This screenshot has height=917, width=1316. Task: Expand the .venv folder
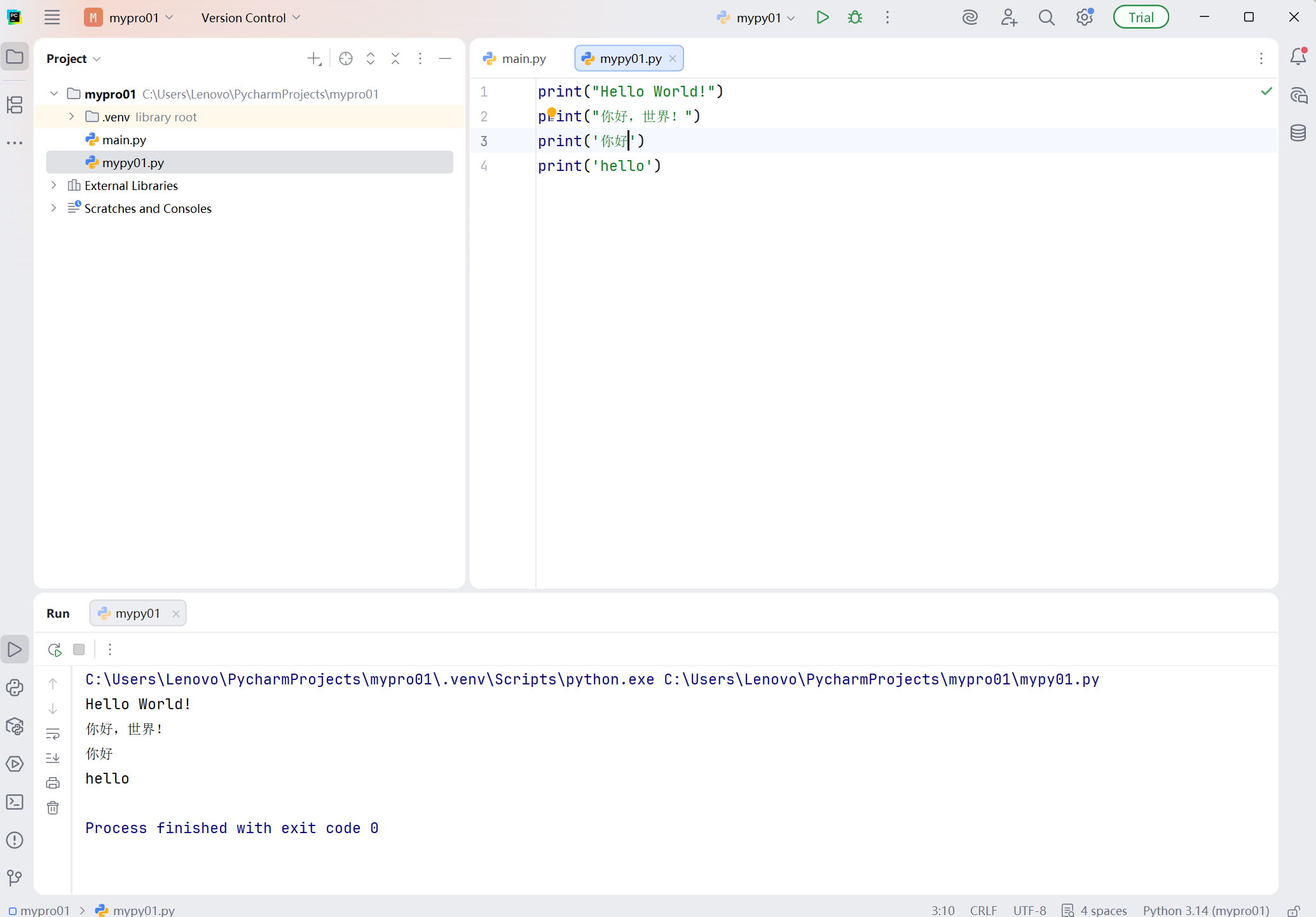tap(72, 117)
